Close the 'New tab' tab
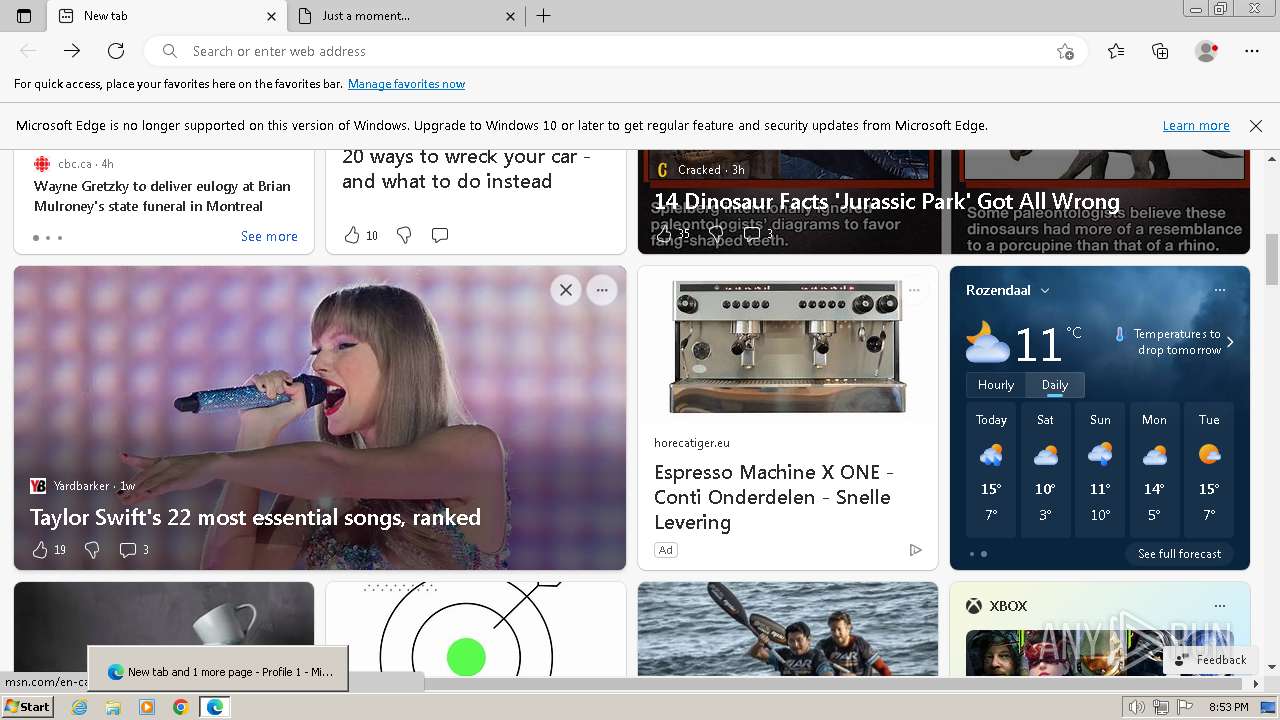1280x720 pixels. (x=271, y=16)
